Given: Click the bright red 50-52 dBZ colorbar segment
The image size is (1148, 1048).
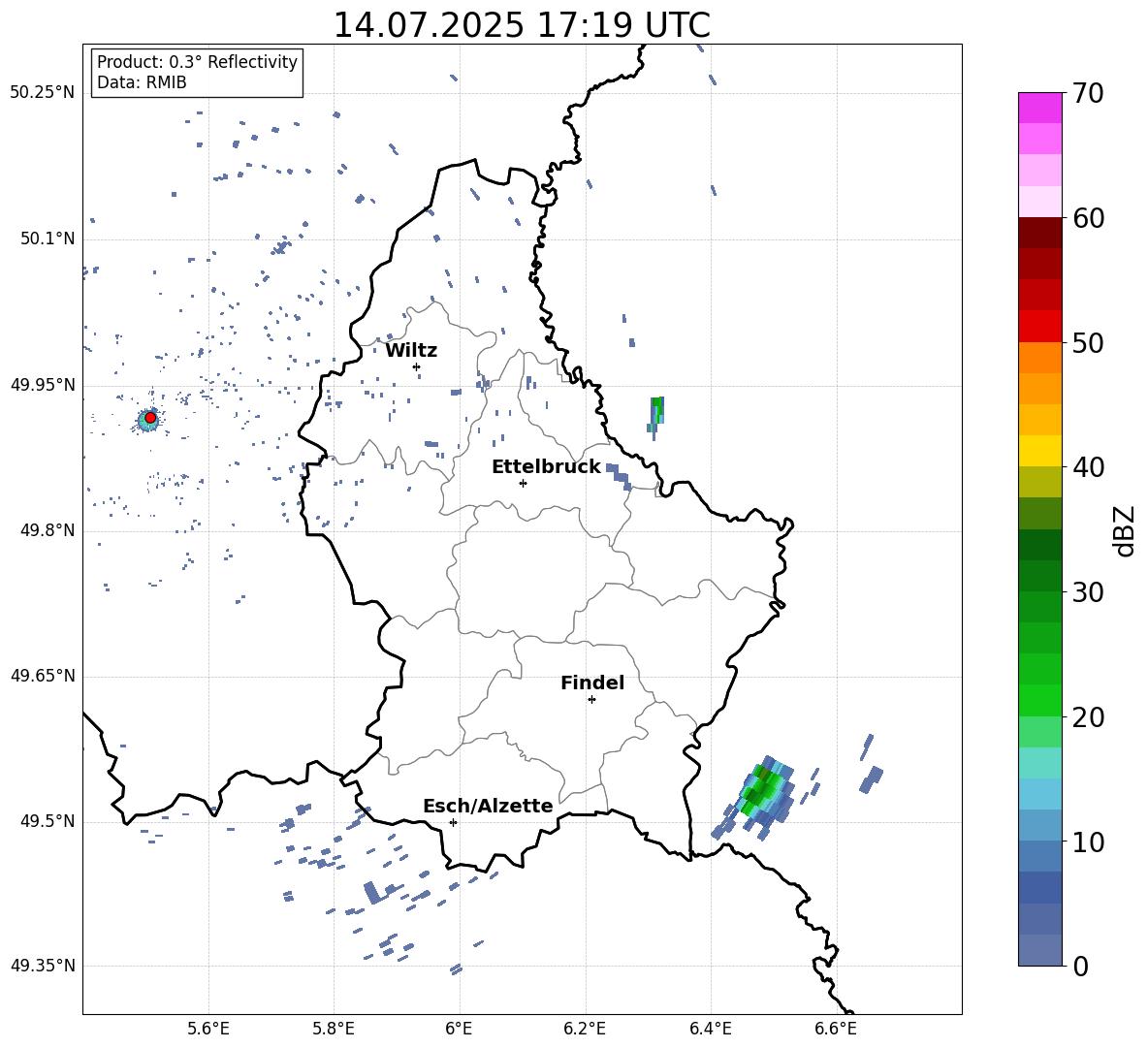Looking at the screenshot, I should pos(1040,327).
